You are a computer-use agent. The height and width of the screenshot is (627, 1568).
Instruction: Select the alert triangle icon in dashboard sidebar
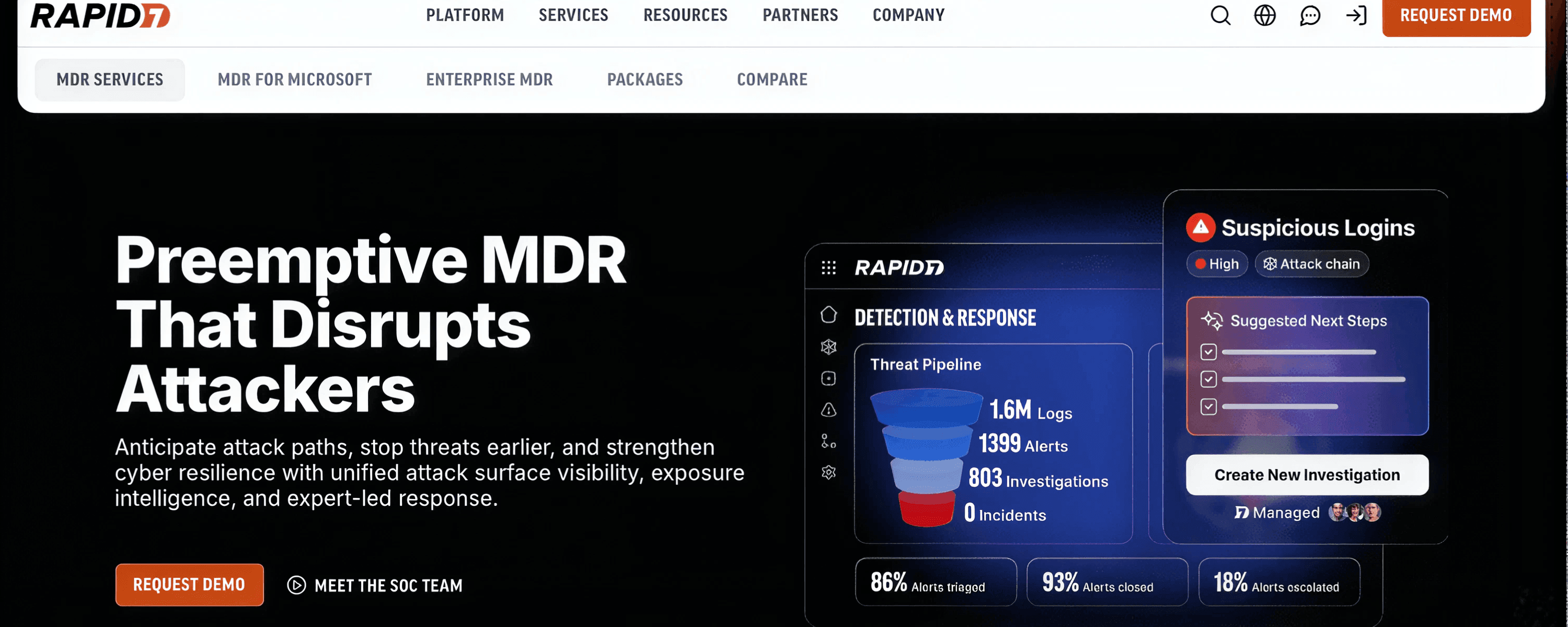click(x=828, y=410)
